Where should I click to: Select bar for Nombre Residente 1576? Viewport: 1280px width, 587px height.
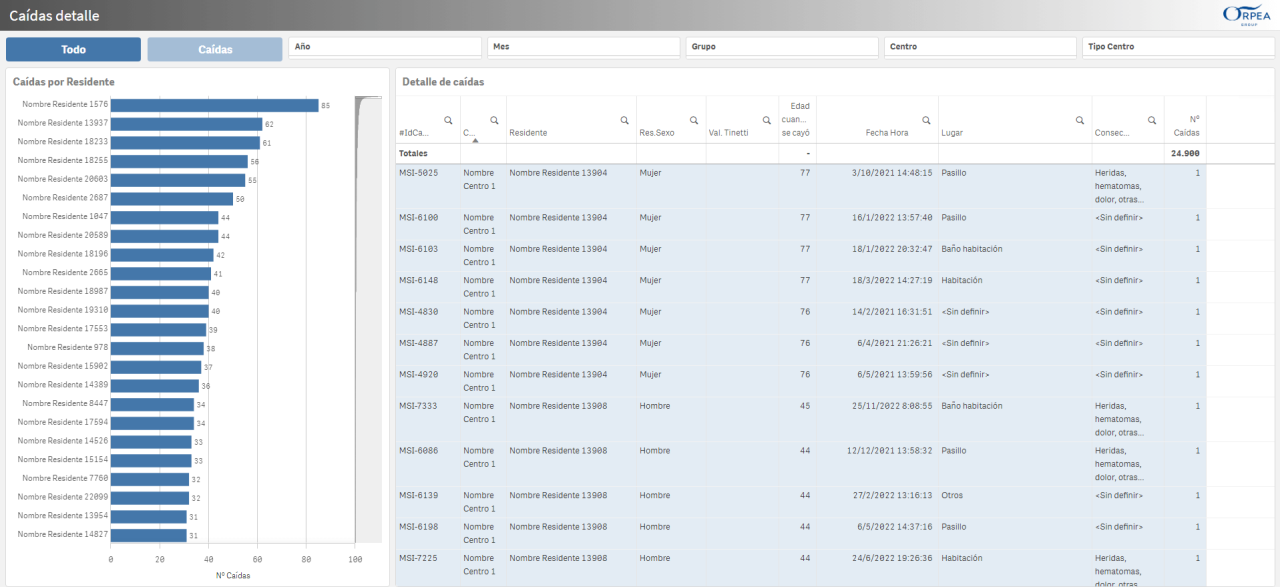pos(214,105)
